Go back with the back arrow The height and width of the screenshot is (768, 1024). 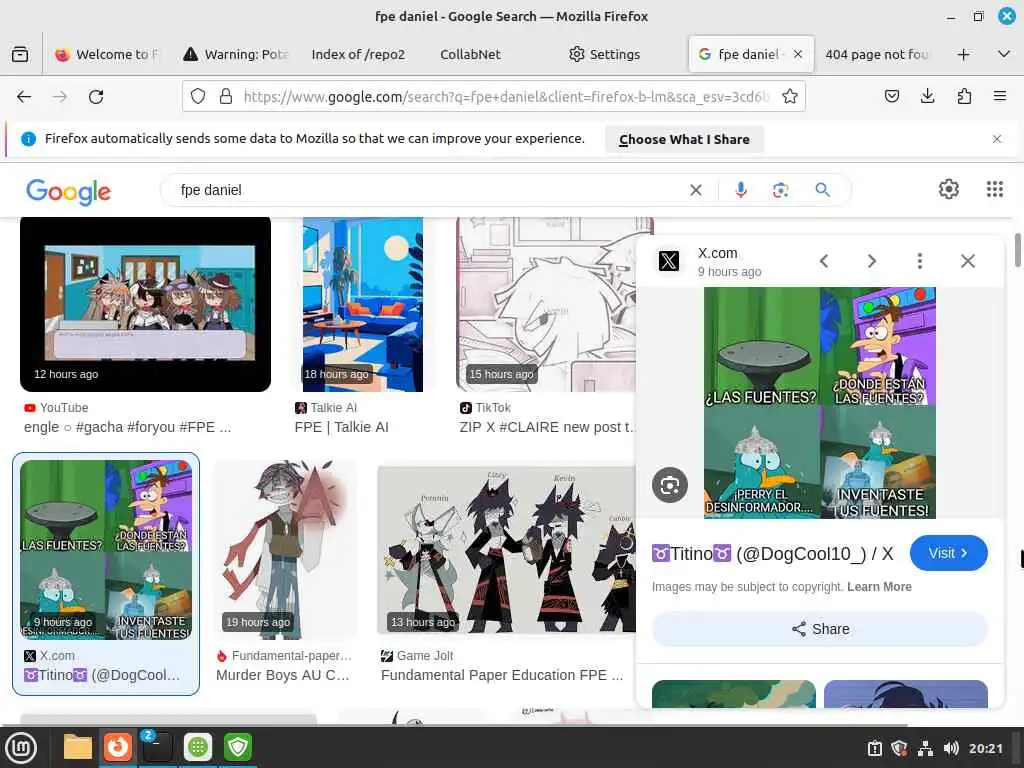point(24,97)
